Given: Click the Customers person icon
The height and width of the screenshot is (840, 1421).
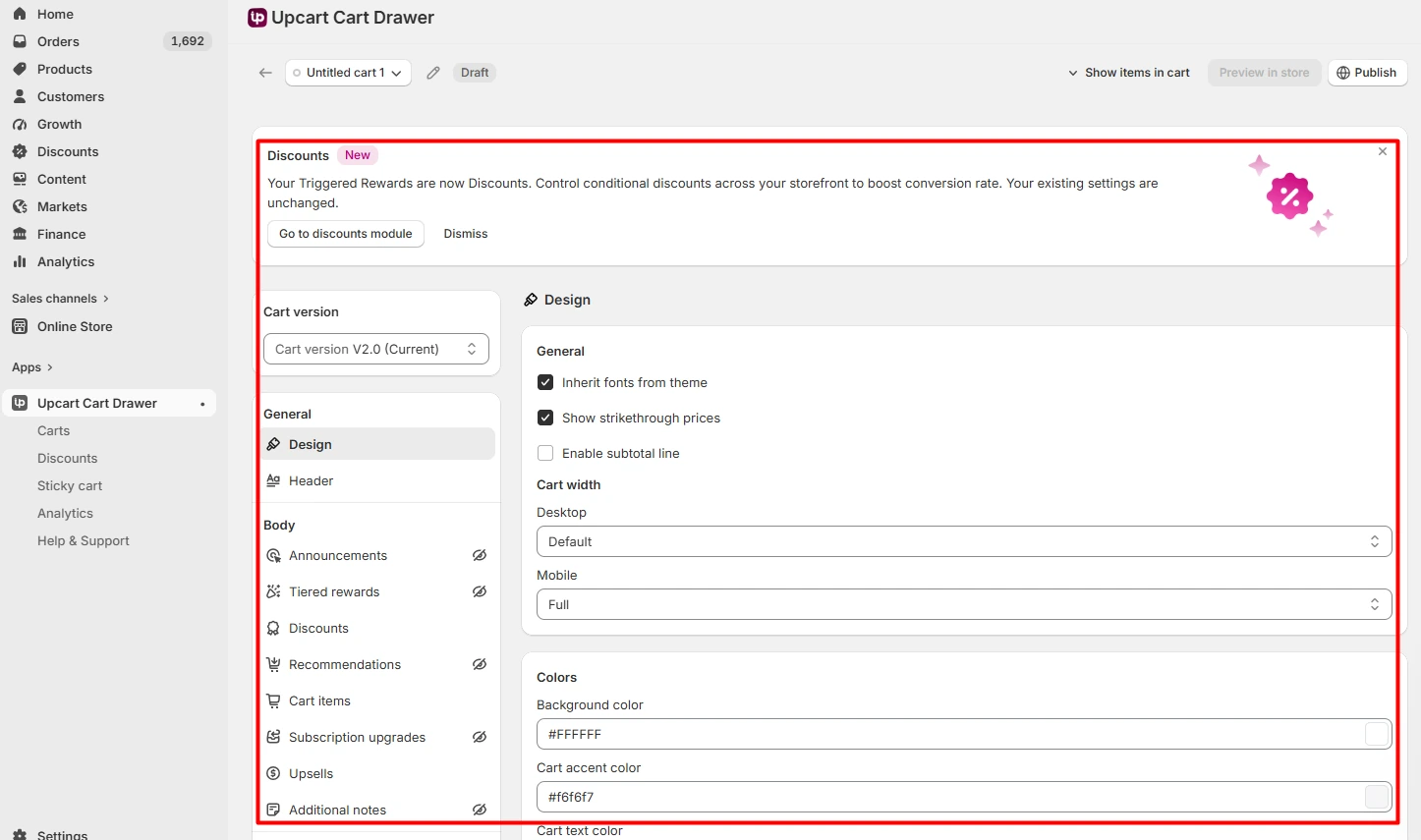Looking at the screenshot, I should (20, 96).
